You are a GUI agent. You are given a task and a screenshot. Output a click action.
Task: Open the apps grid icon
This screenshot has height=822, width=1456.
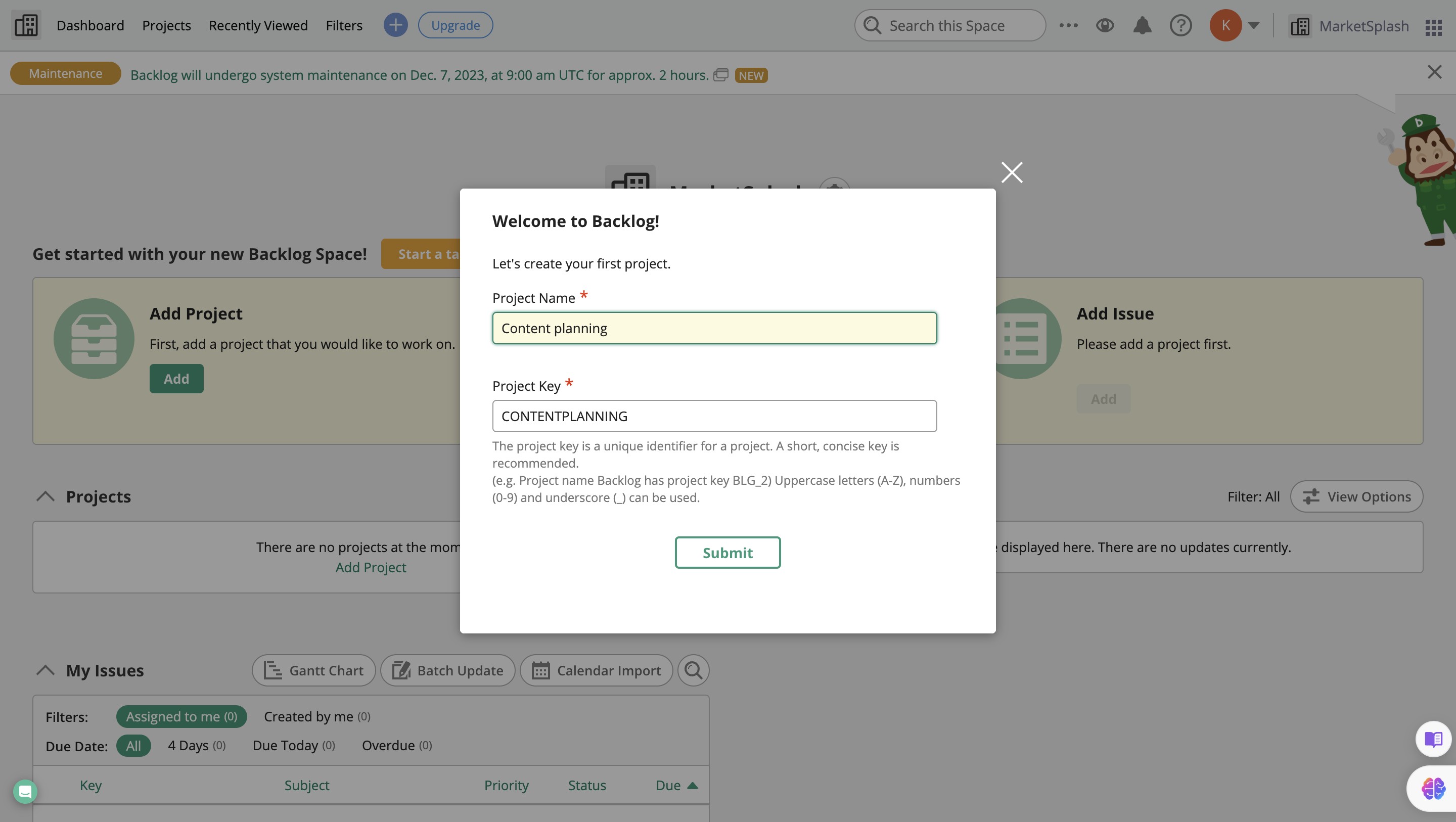click(x=1433, y=27)
